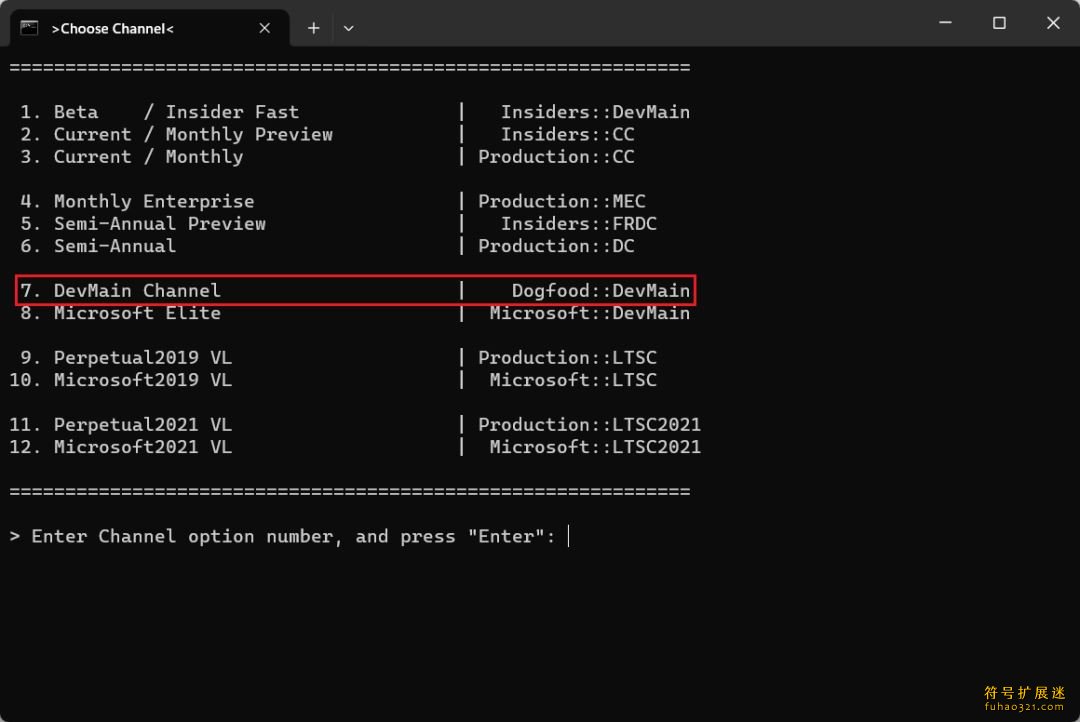Click the "Enter Channel option number" input cursor
This screenshot has width=1080, height=722.
568,536
